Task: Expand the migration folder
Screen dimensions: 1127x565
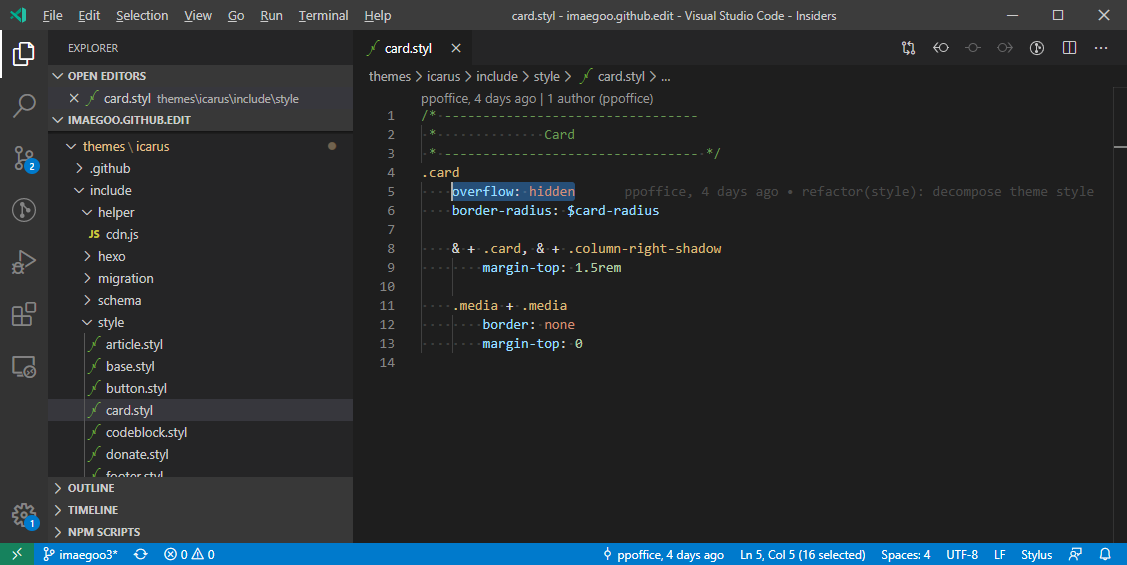Action: point(201,278)
